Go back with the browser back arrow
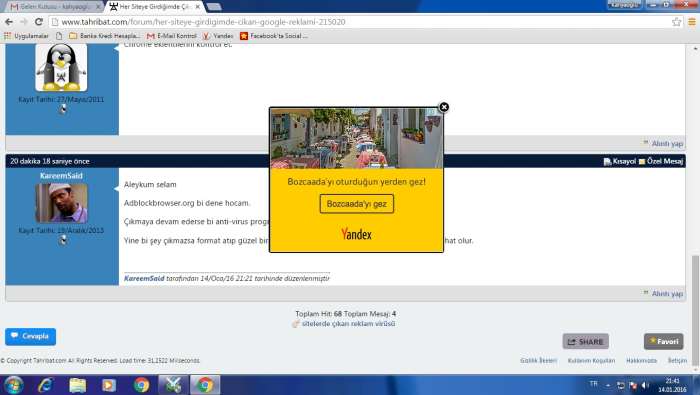700x395 pixels. [x=8, y=22]
